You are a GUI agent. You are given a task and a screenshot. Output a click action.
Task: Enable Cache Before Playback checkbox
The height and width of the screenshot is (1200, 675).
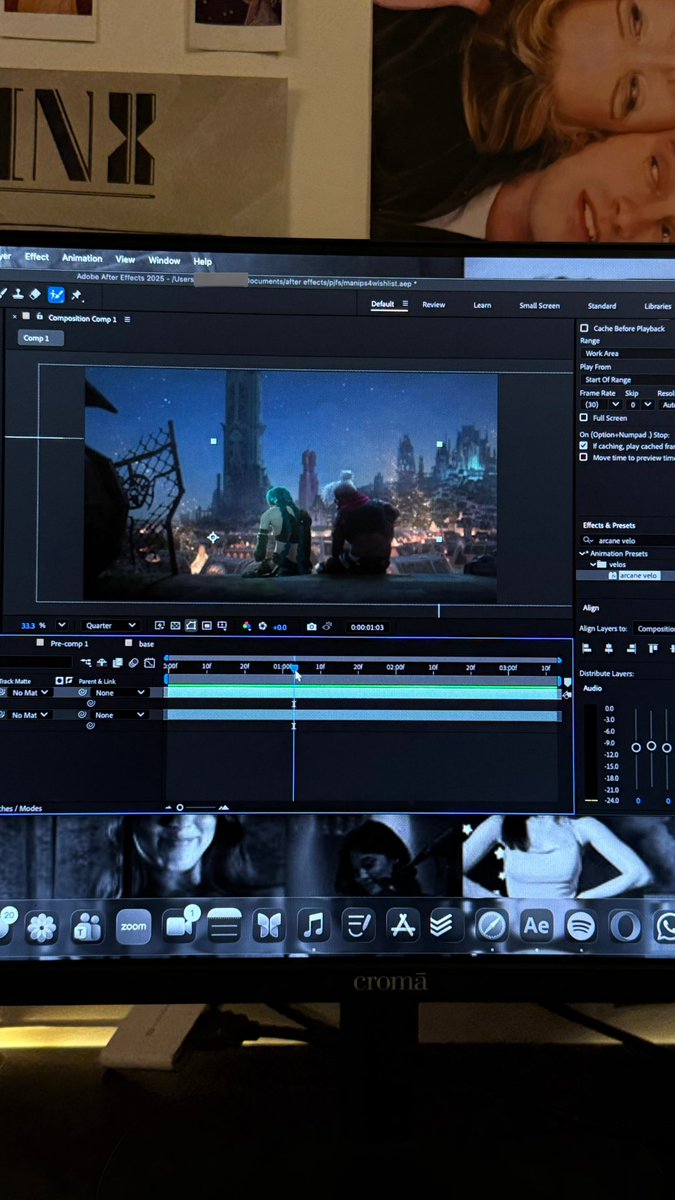point(584,328)
